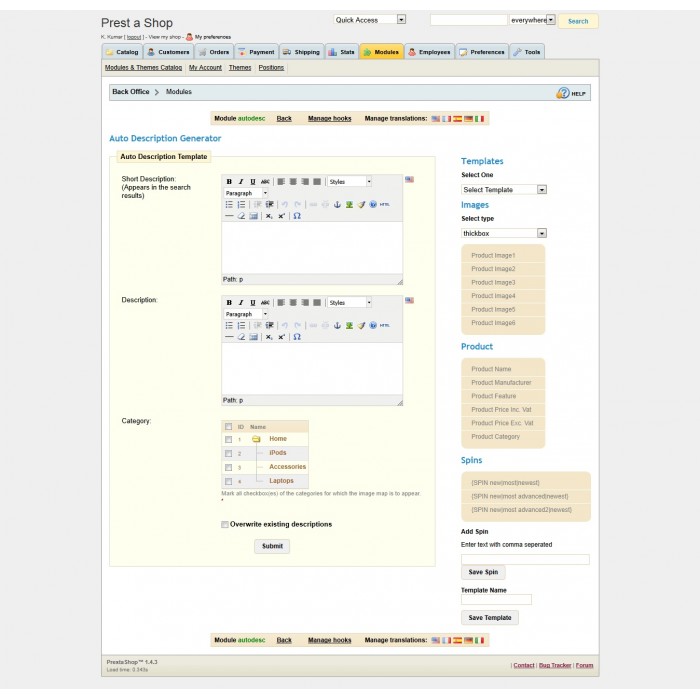
Task: Click the Template Name input field
Action: (496, 600)
